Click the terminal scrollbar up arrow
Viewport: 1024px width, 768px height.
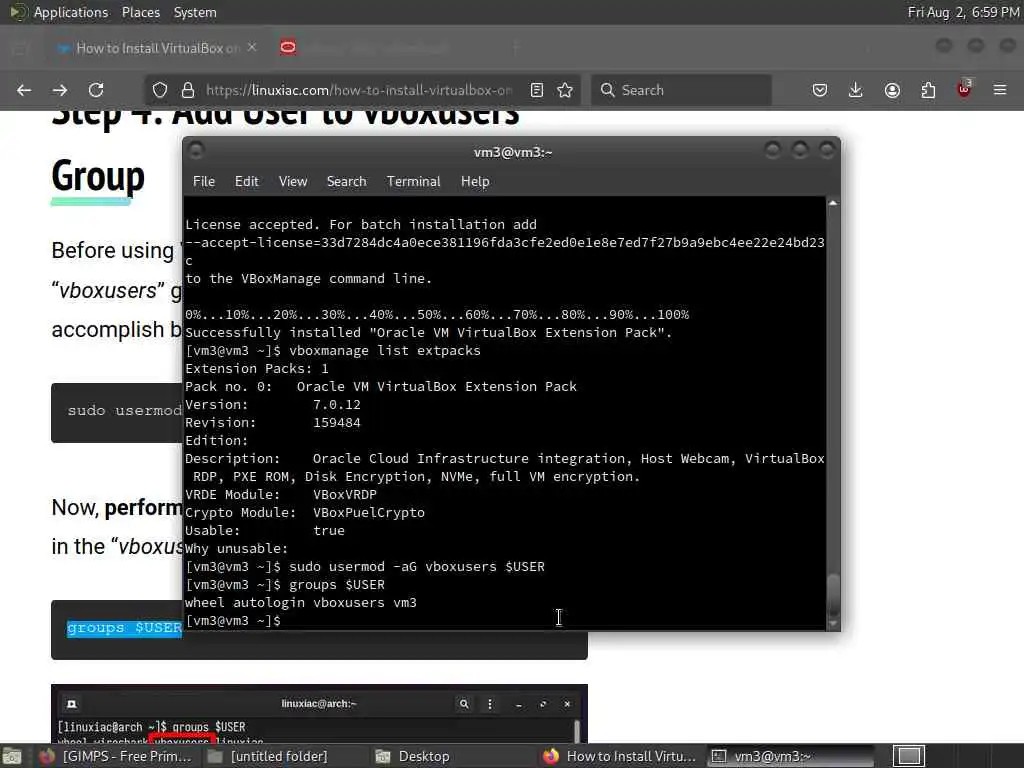[833, 203]
